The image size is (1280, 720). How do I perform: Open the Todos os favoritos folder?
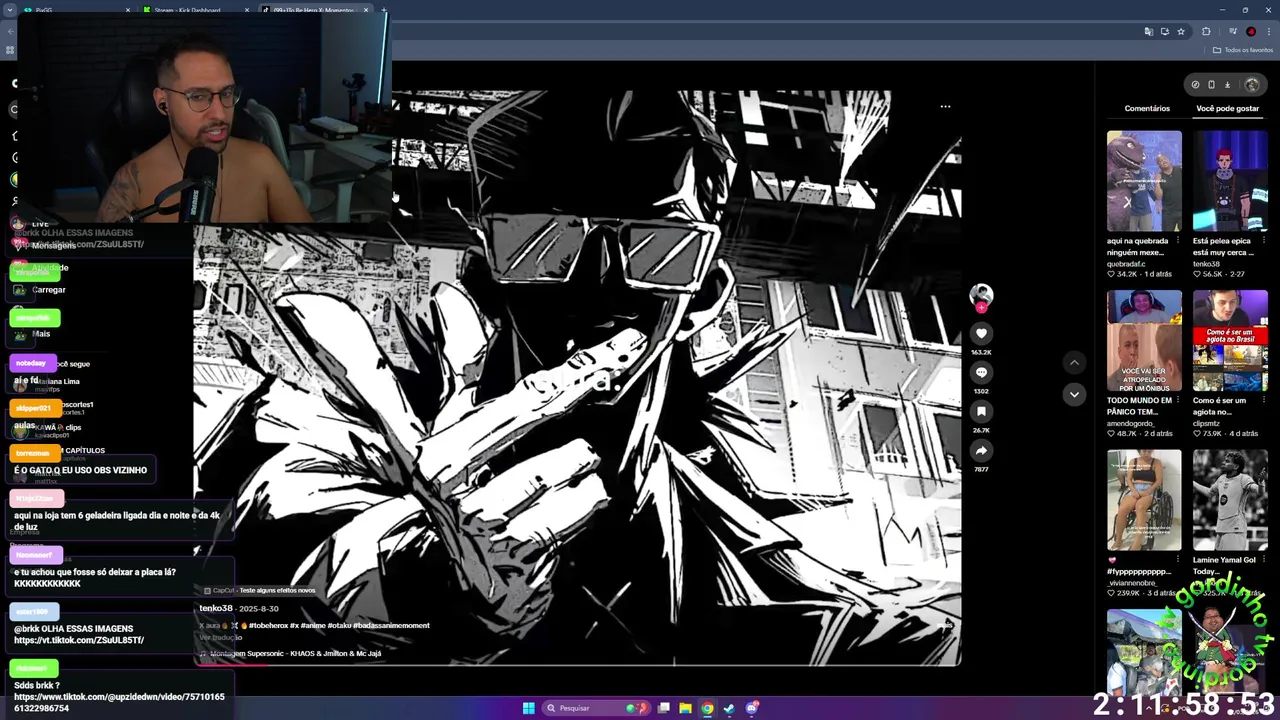1243,50
